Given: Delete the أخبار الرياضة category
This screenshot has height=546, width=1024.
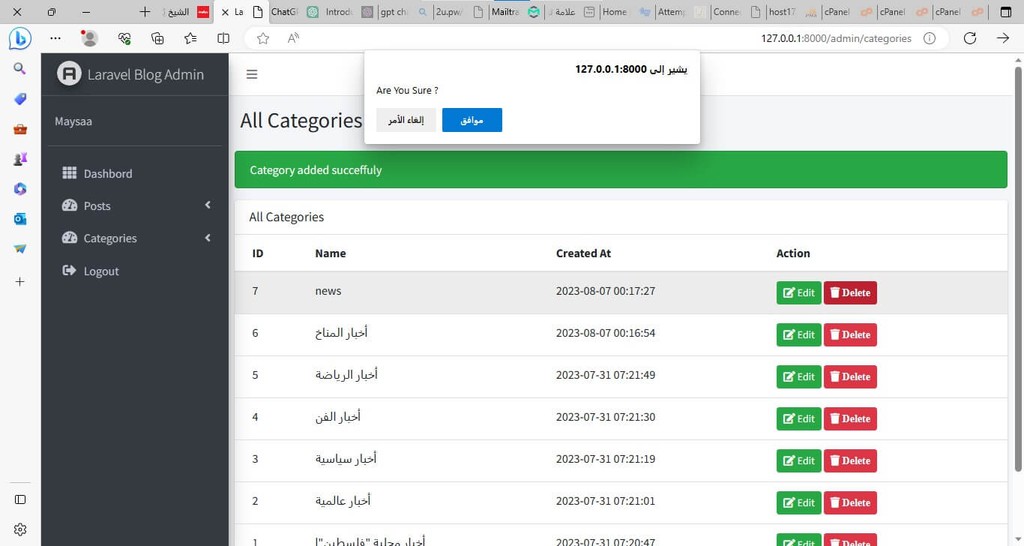Looking at the screenshot, I should 850,377.
